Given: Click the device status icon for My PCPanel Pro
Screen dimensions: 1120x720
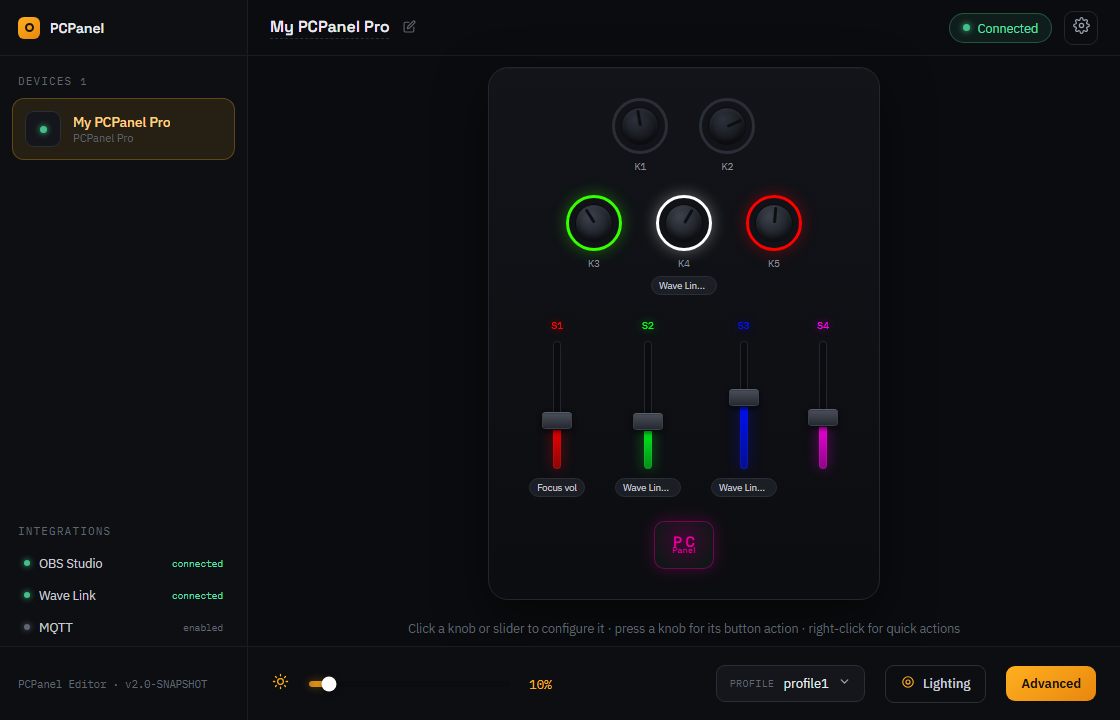Looking at the screenshot, I should tap(44, 129).
